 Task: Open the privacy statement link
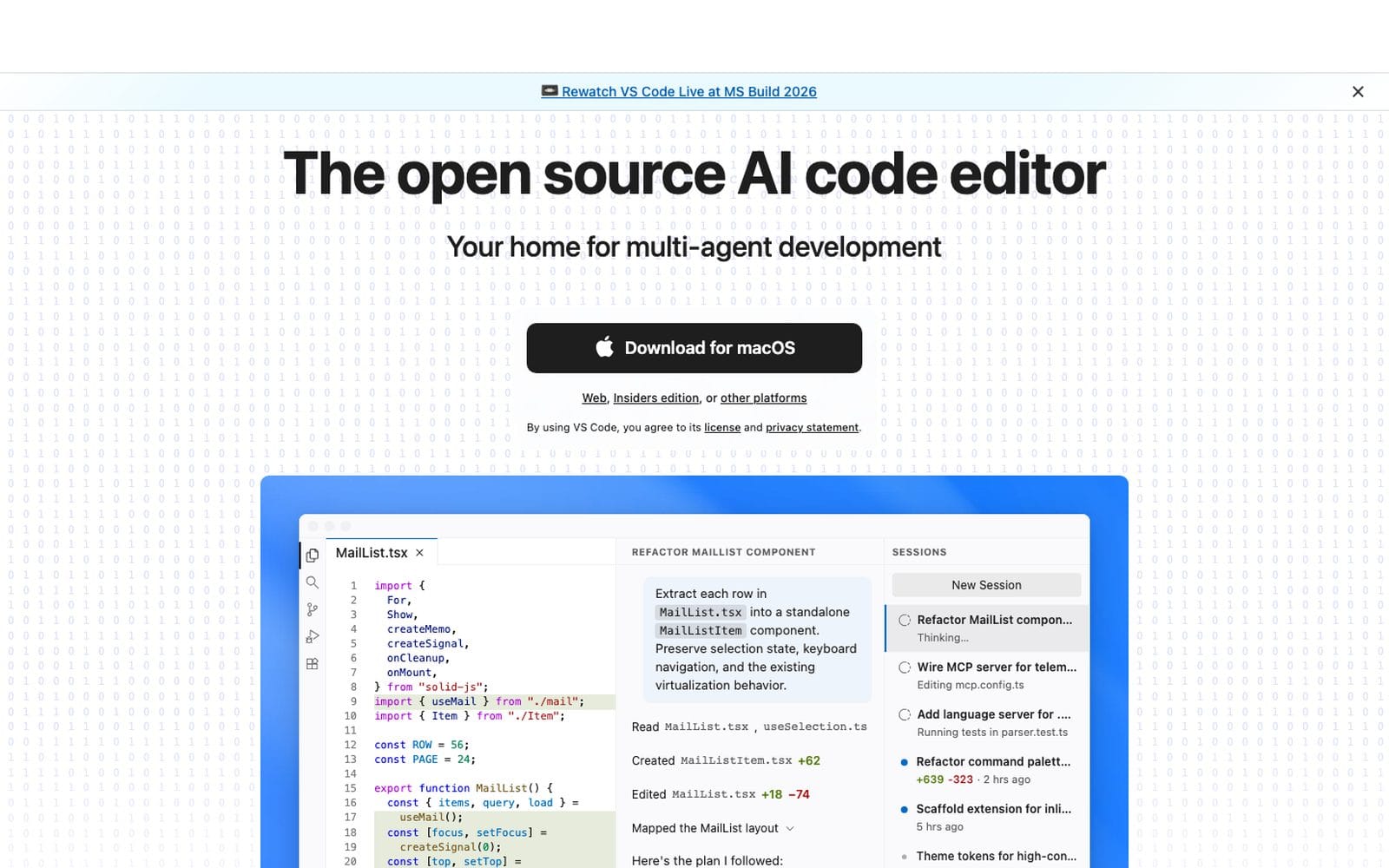coord(812,427)
